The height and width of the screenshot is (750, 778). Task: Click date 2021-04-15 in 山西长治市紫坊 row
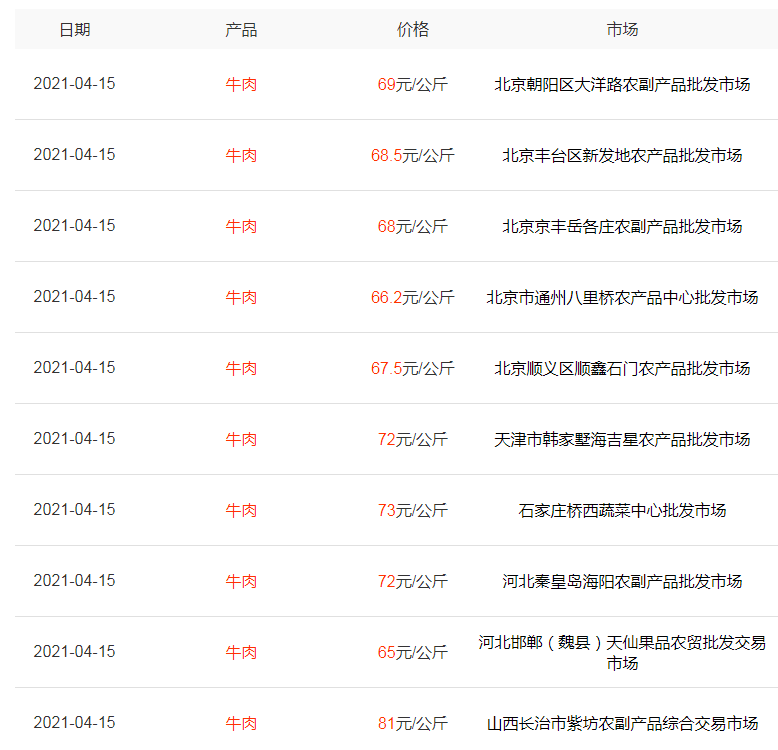(x=74, y=722)
